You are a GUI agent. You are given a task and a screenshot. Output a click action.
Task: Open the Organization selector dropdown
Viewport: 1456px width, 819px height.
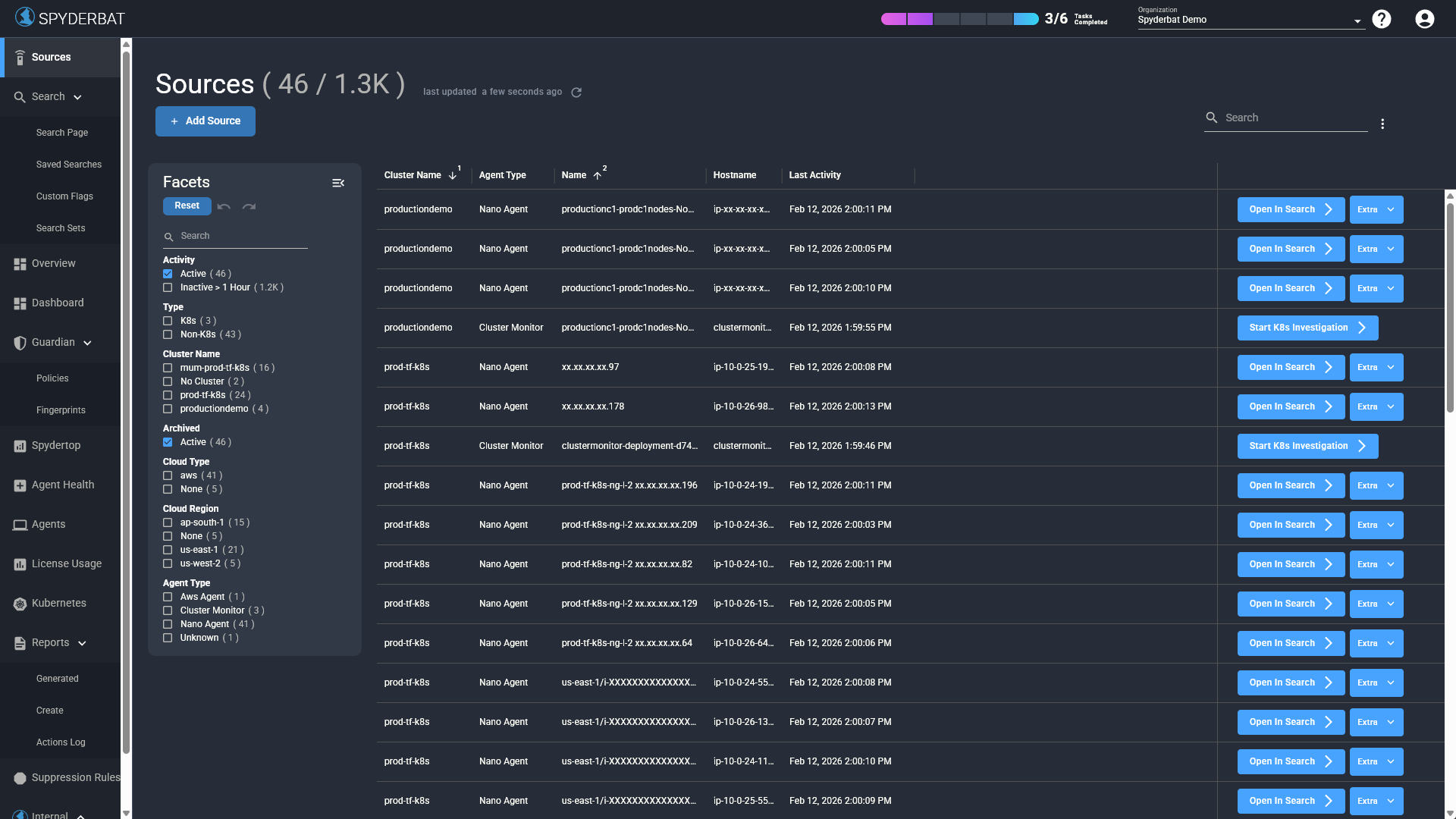point(1357,20)
